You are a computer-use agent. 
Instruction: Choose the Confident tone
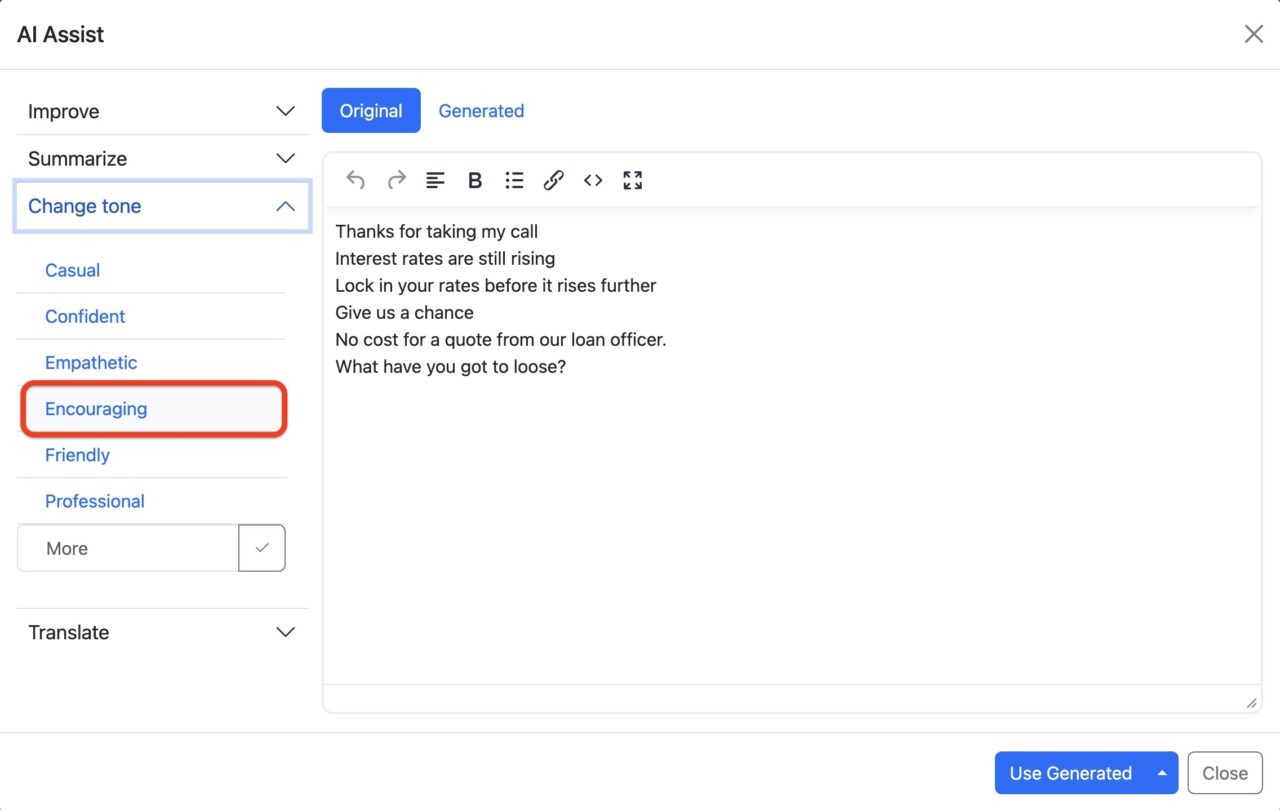(x=151, y=316)
